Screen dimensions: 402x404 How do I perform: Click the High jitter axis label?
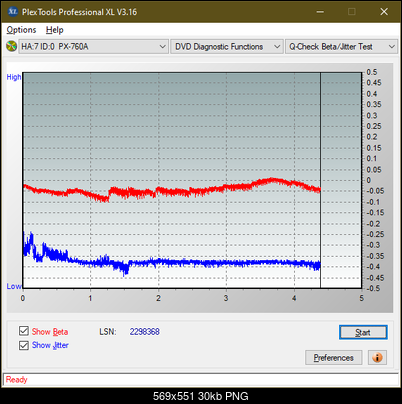14,77
